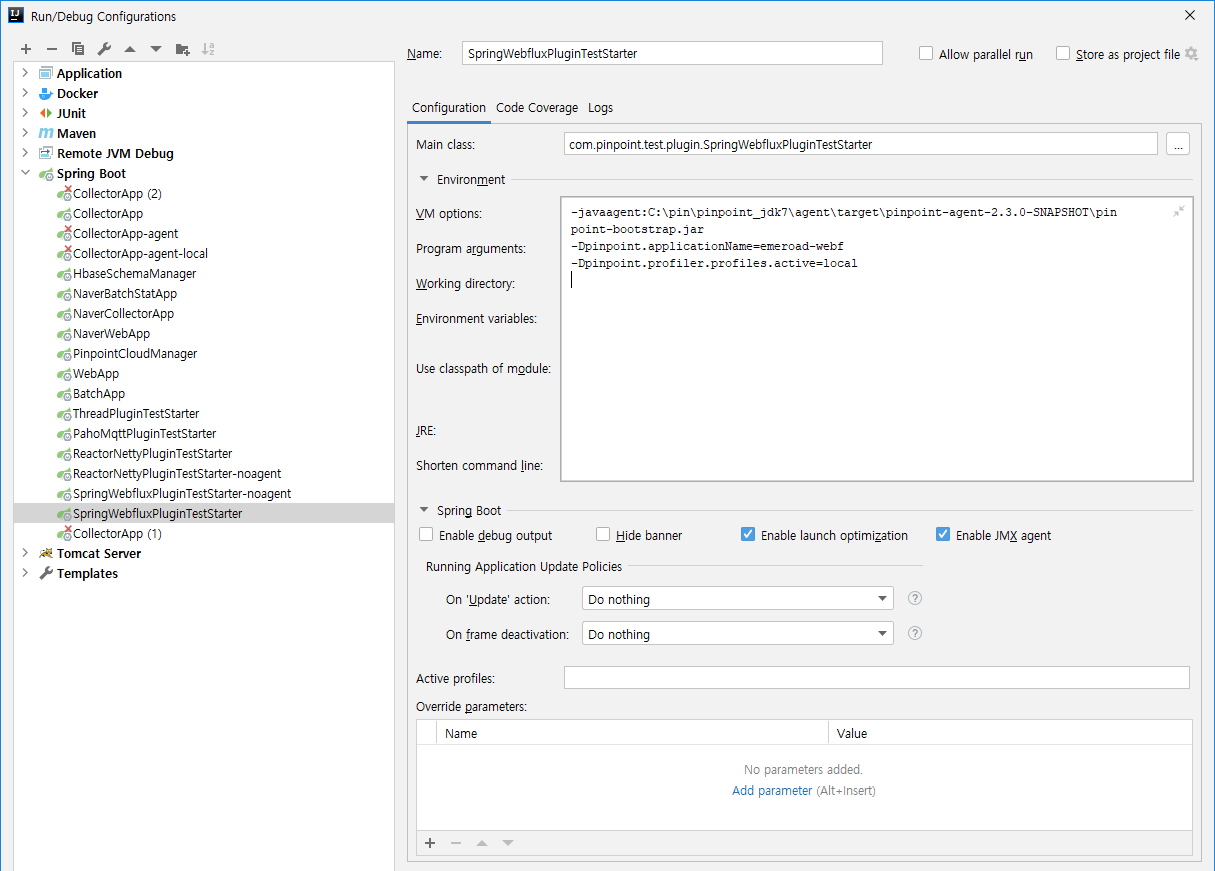Sort configurations with the sort icon
1215x871 pixels.
click(210, 48)
